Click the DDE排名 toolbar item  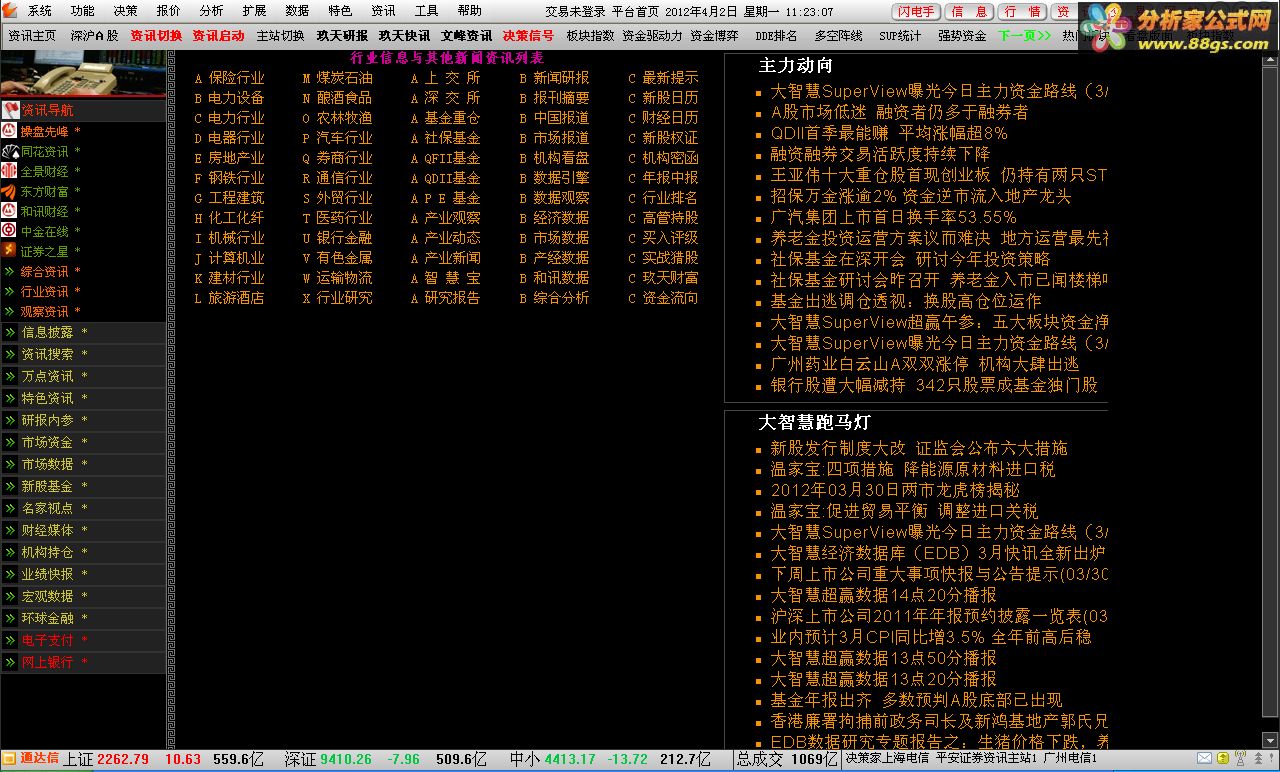click(x=775, y=35)
